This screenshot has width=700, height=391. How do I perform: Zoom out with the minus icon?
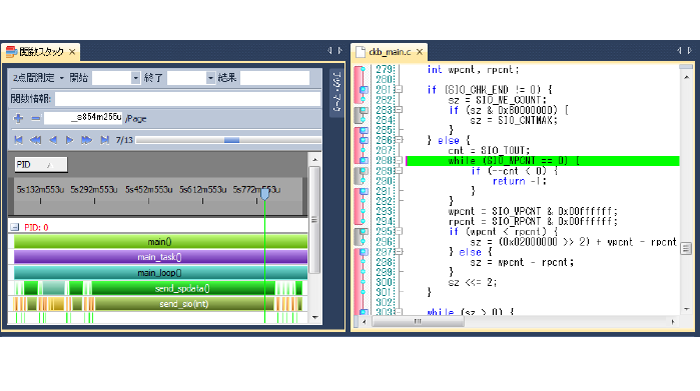36,118
